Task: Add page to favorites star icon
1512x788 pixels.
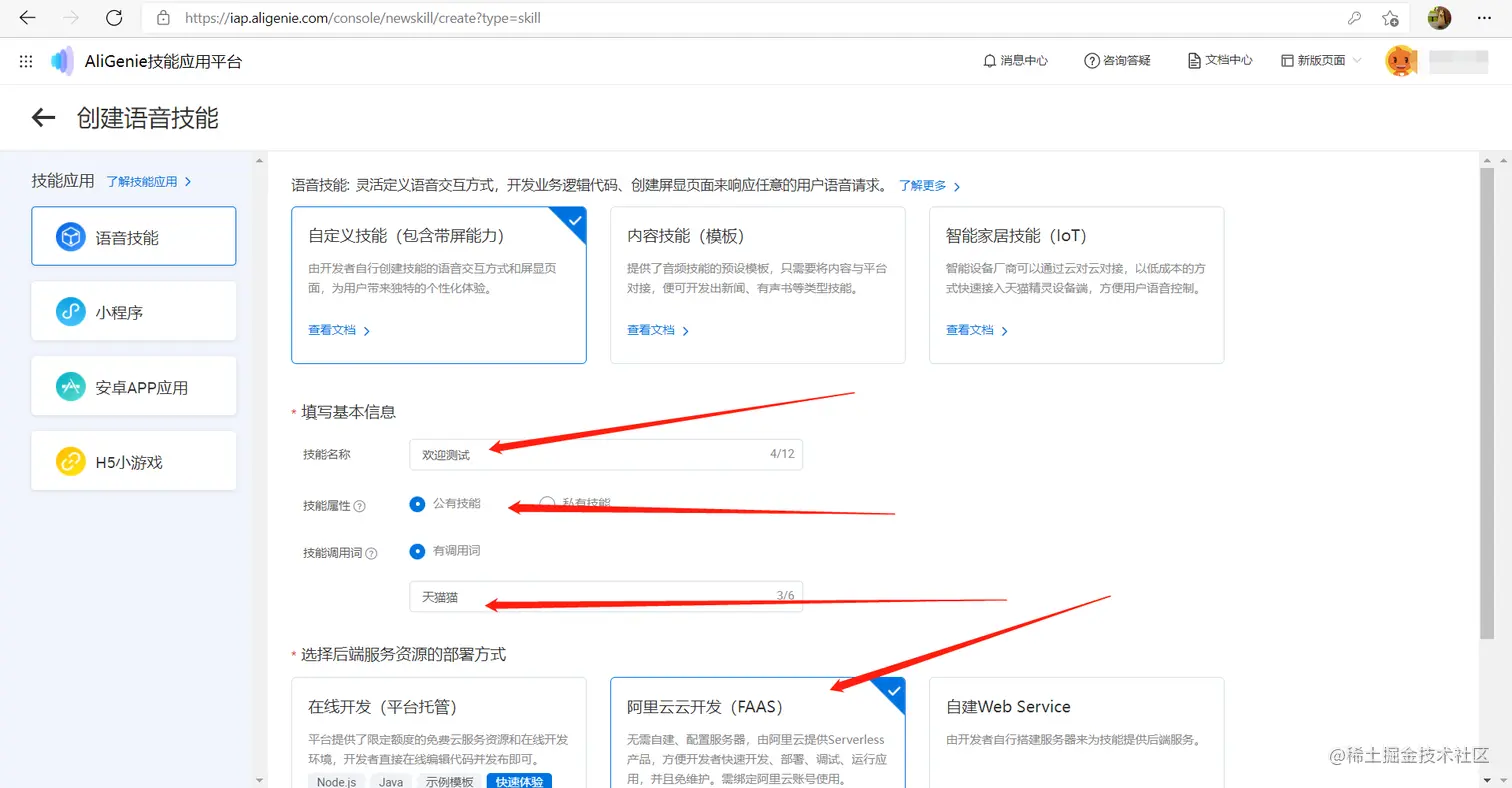Action: pyautogui.click(x=1390, y=18)
